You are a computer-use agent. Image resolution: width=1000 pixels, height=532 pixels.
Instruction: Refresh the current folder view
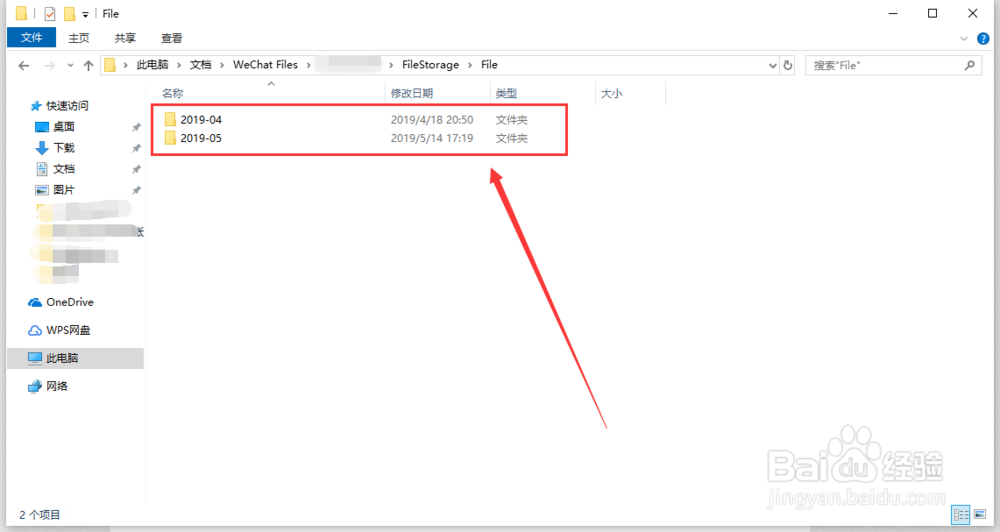pos(788,65)
